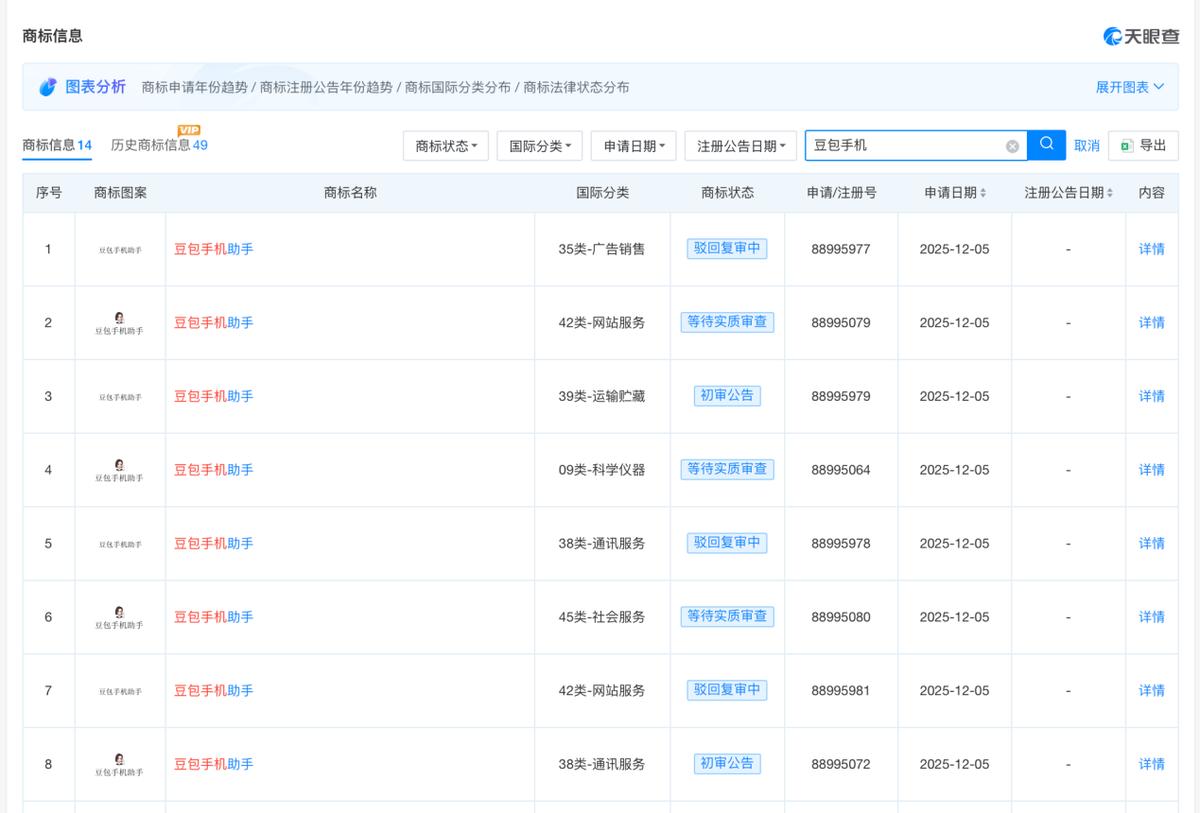Viewport: 1200px width, 813px height.
Task: Open the 注册公告日期 dropdown filter
Action: coord(741,146)
